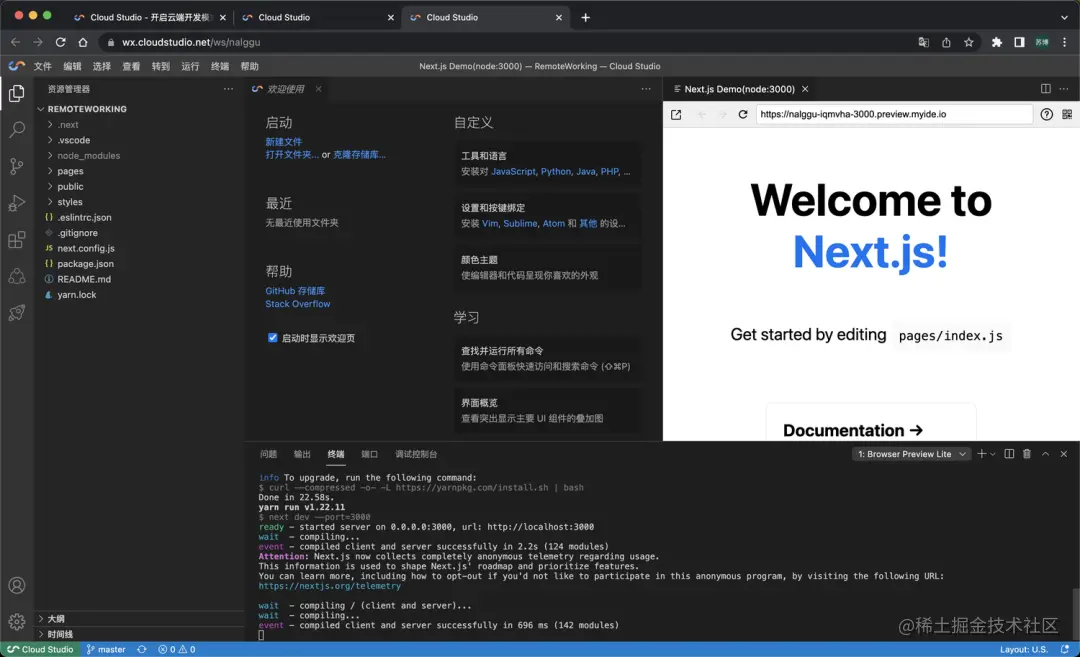Open the Manage gear icon
This screenshot has width=1080, height=657.
(x=17, y=621)
